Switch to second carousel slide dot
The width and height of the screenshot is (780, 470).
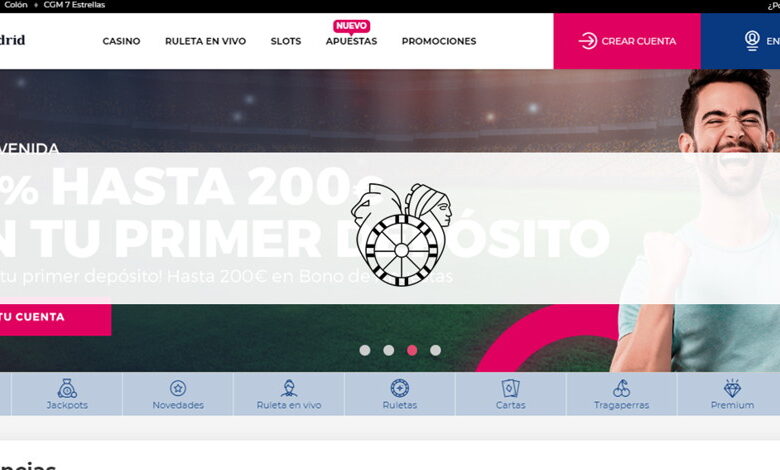coord(389,350)
